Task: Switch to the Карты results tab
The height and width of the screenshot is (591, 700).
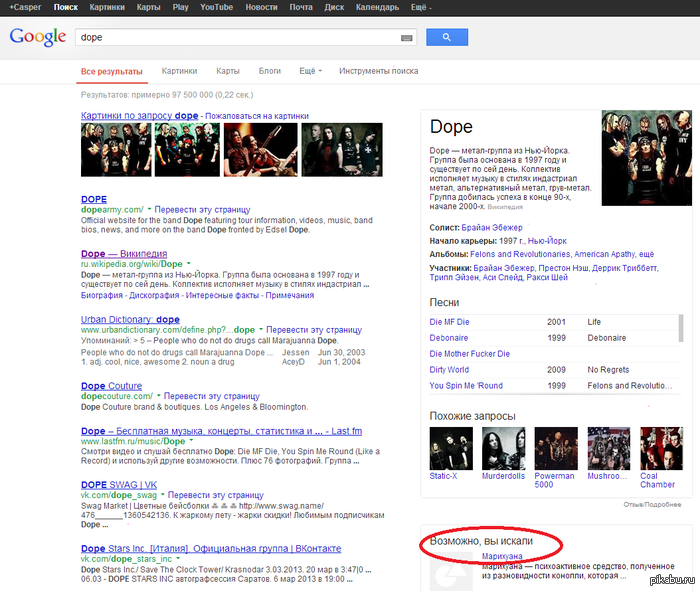Action: click(228, 71)
